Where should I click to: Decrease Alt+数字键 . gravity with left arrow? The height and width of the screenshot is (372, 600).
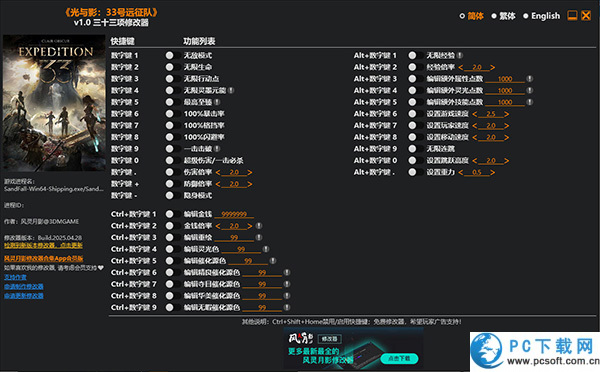(x=461, y=173)
